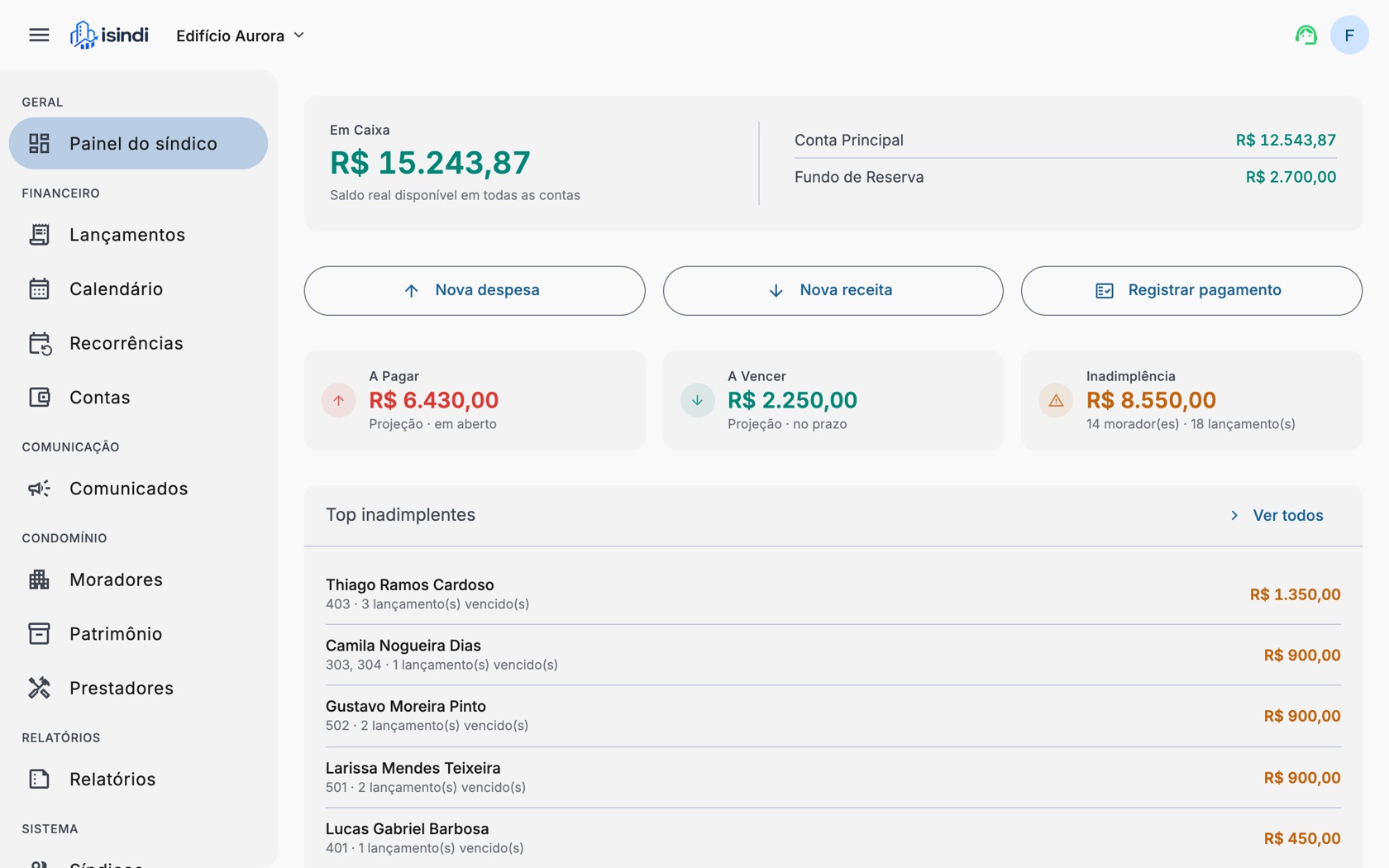Open the support headset icon
The image size is (1389, 868).
tap(1305, 35)
